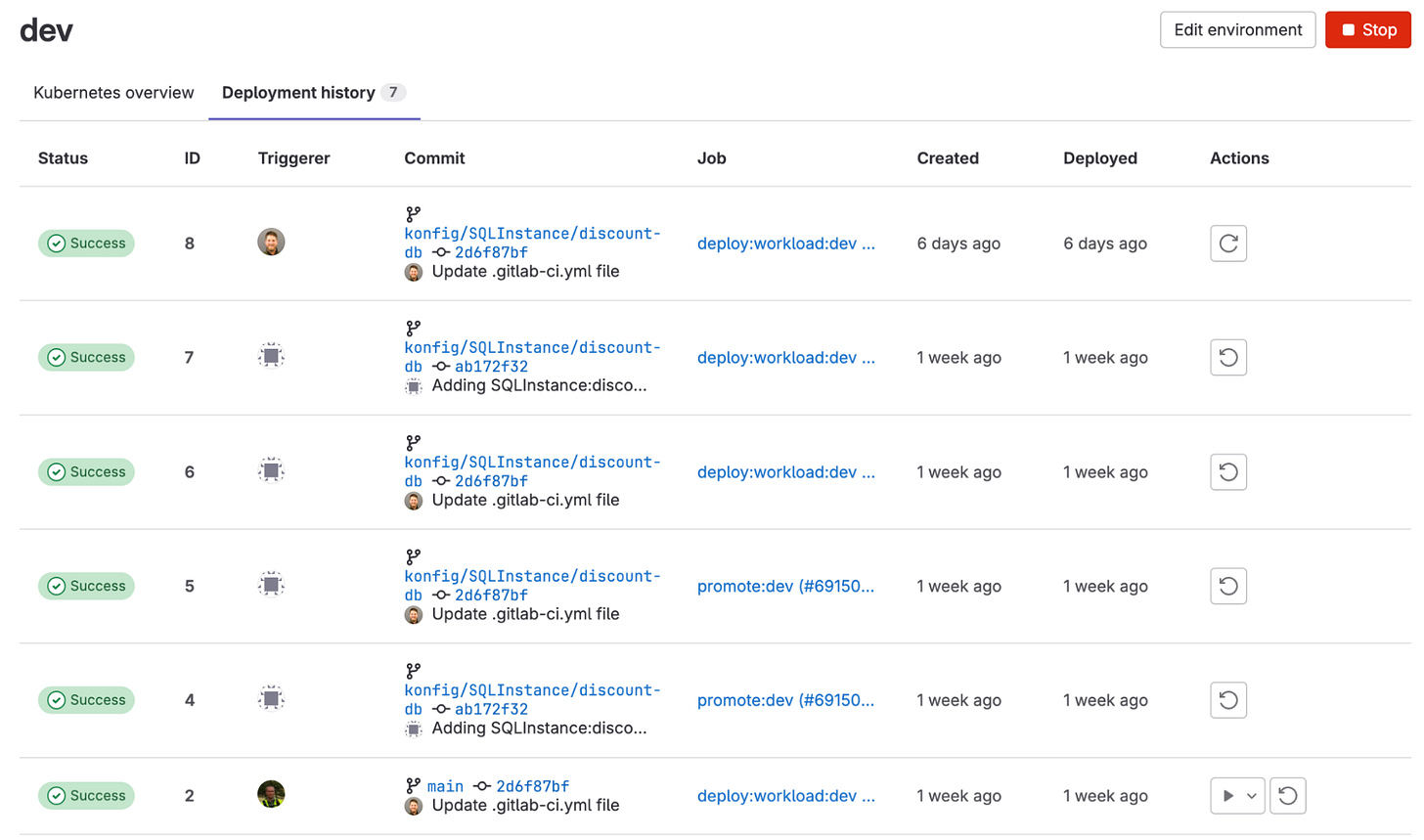Open the main branch link in deployment 2
Viewport: 1424px width, 840px height.
coord(445,786)
